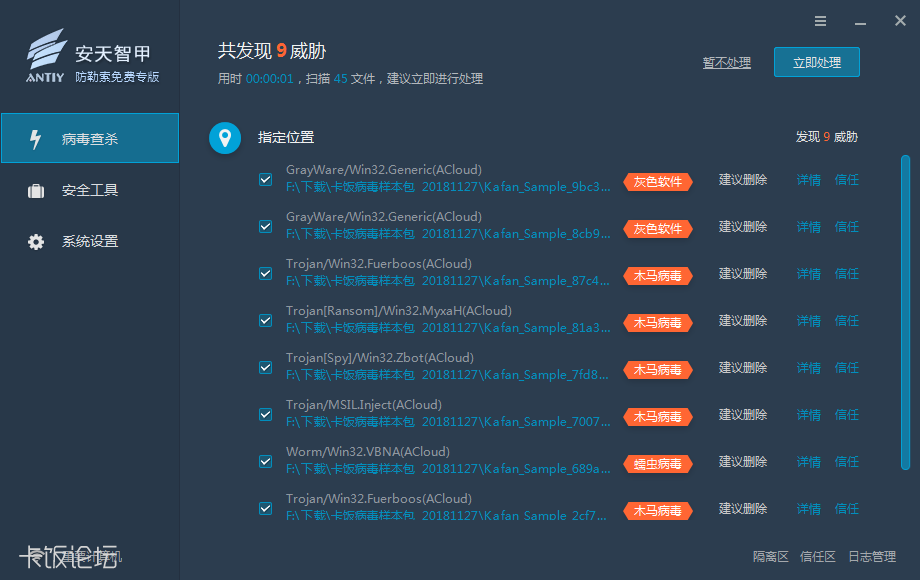Click 建议删除 on Worm/Win32.VBNA row
This screenshot has width=920, height=580.
point(743,462)
